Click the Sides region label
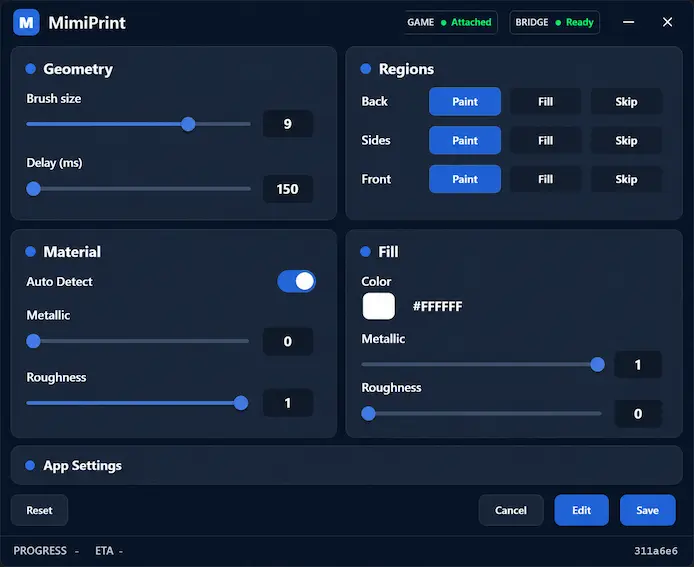This screenshot has height=567, width=694. pos(376,140)
